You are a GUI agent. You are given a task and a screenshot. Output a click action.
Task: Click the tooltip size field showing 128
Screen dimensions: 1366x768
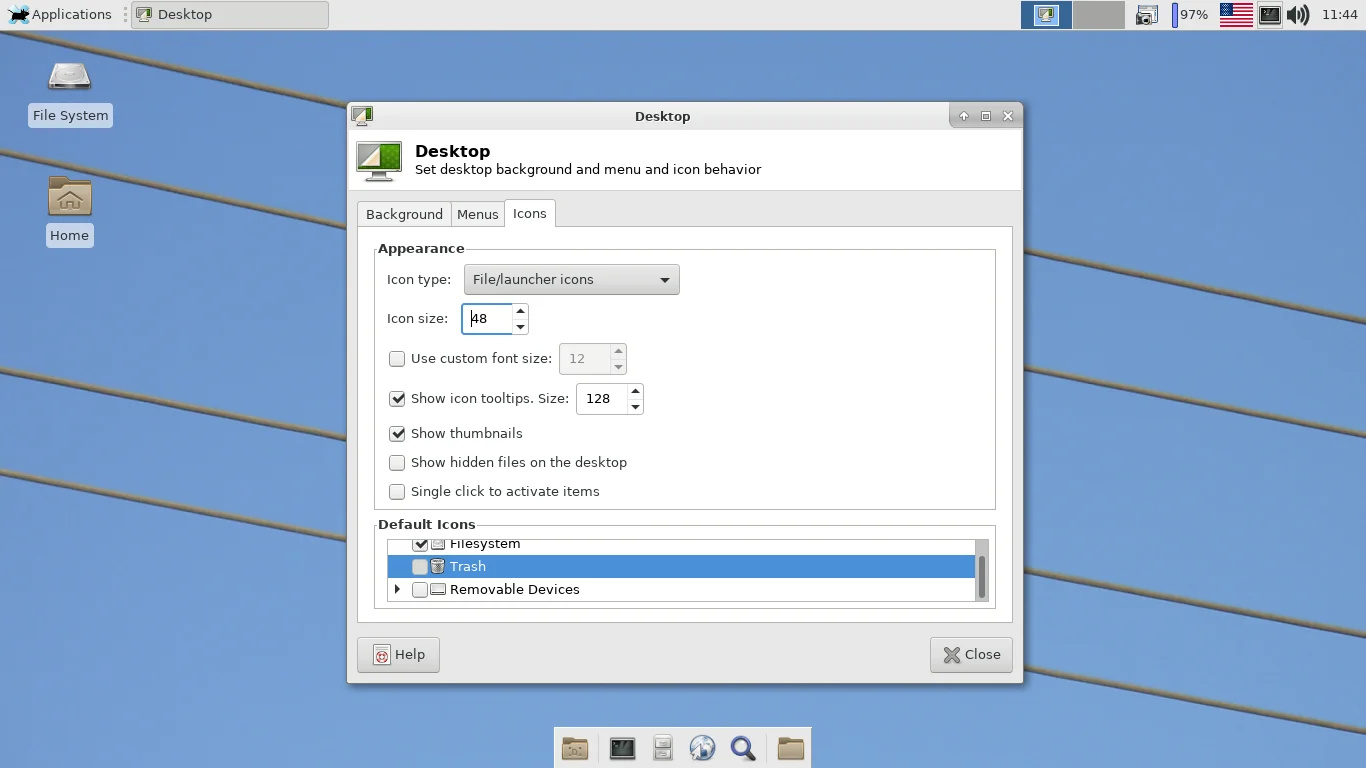(602, 399)
